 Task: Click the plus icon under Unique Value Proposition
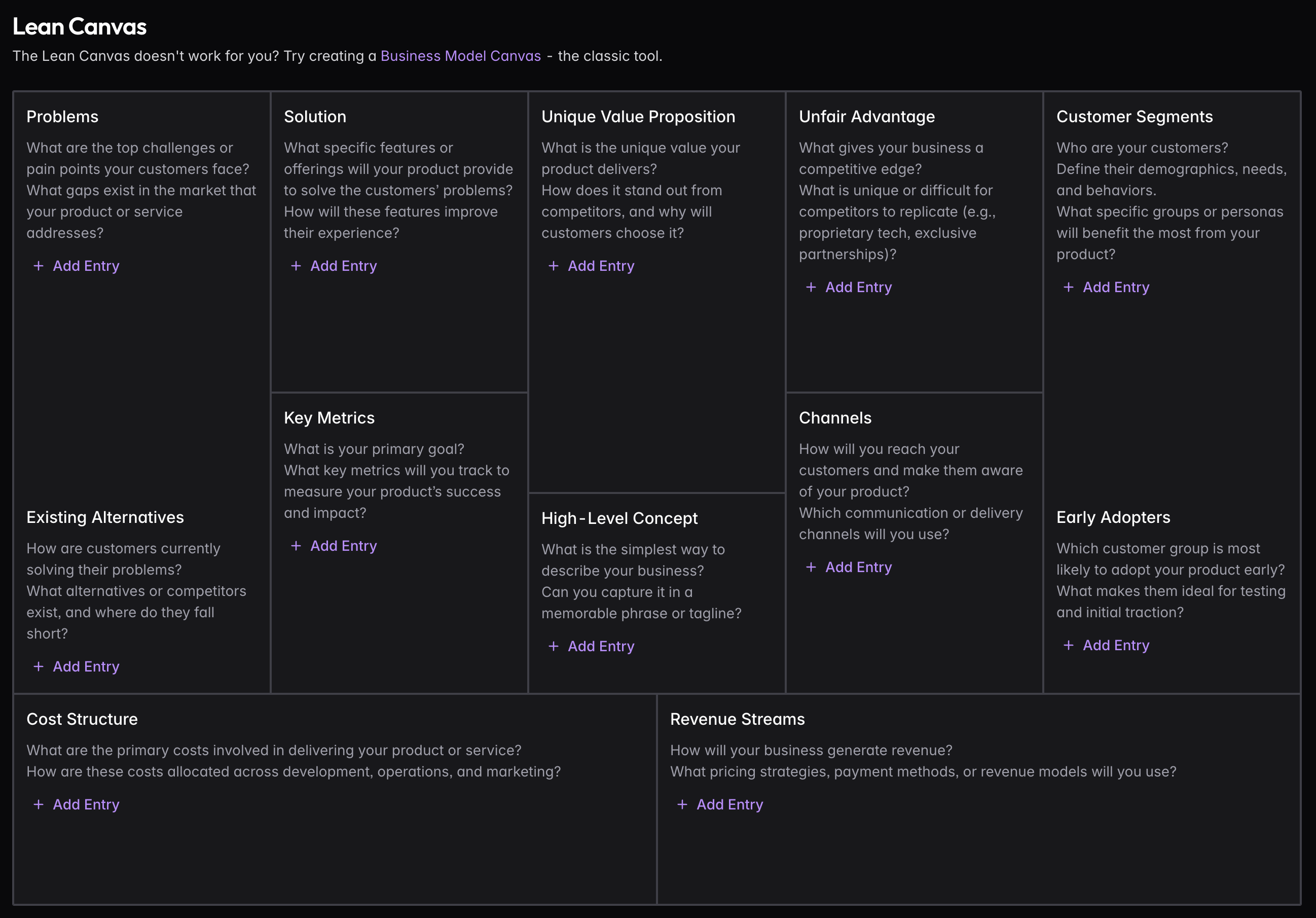point(554,265)
